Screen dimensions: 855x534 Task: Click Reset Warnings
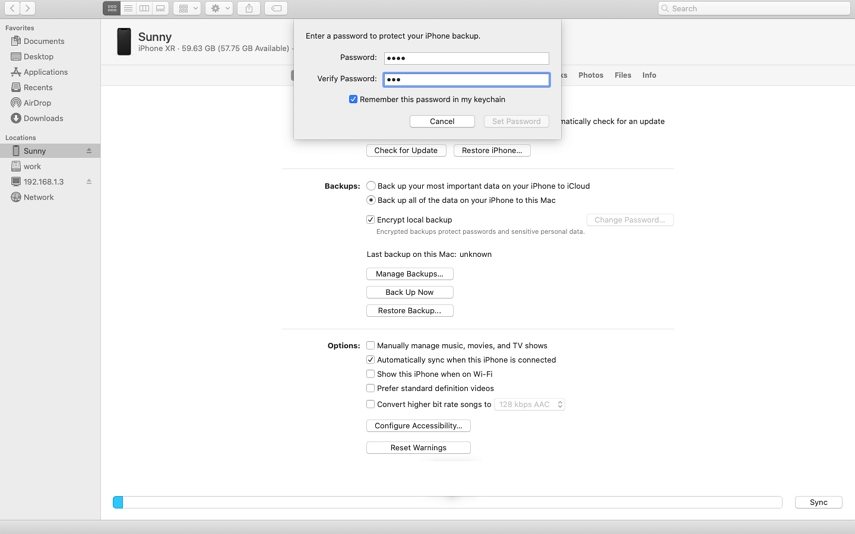[418, 447]
